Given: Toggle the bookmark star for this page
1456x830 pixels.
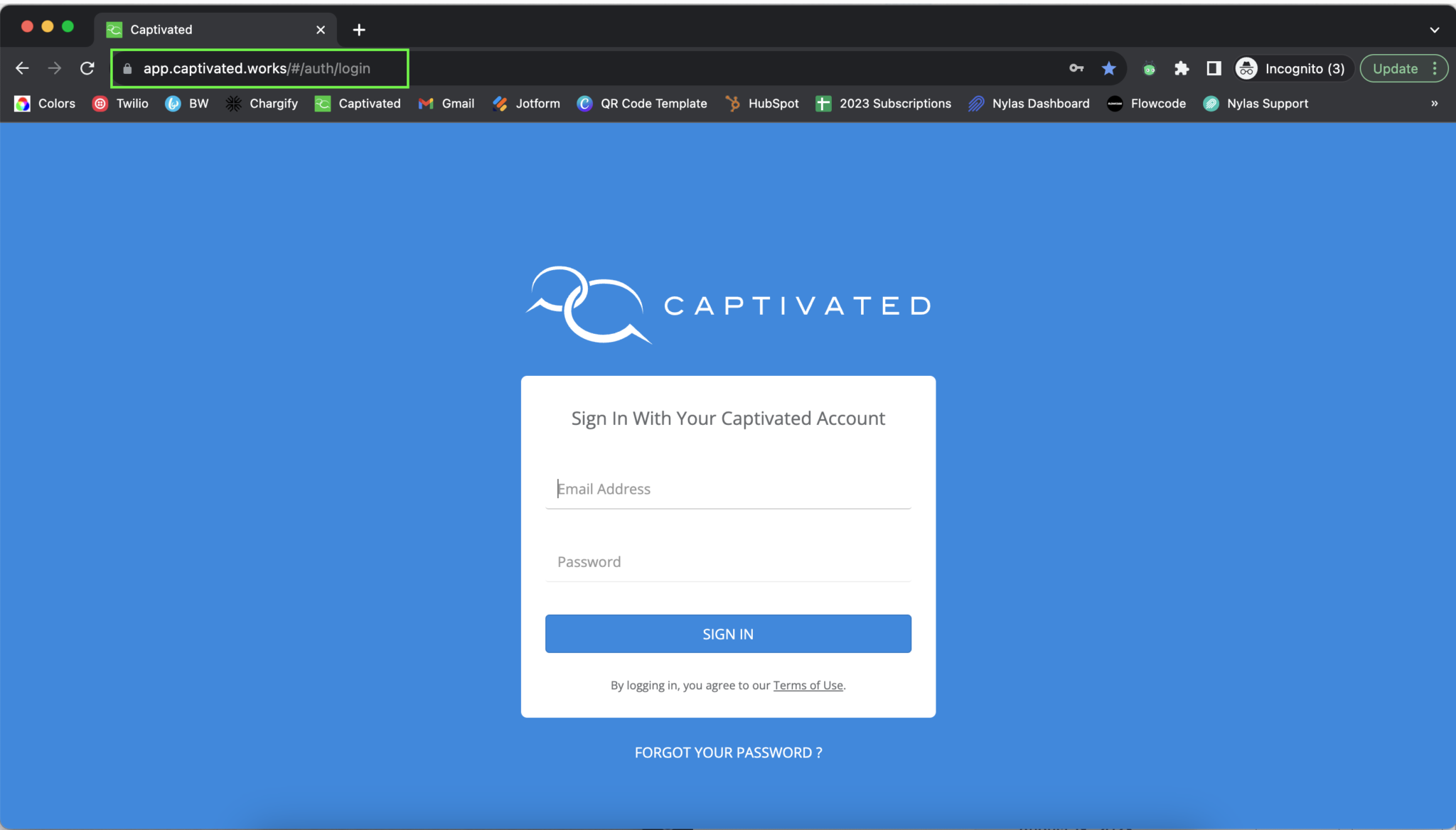Looking at the screenshot, I should [1109, 68].
